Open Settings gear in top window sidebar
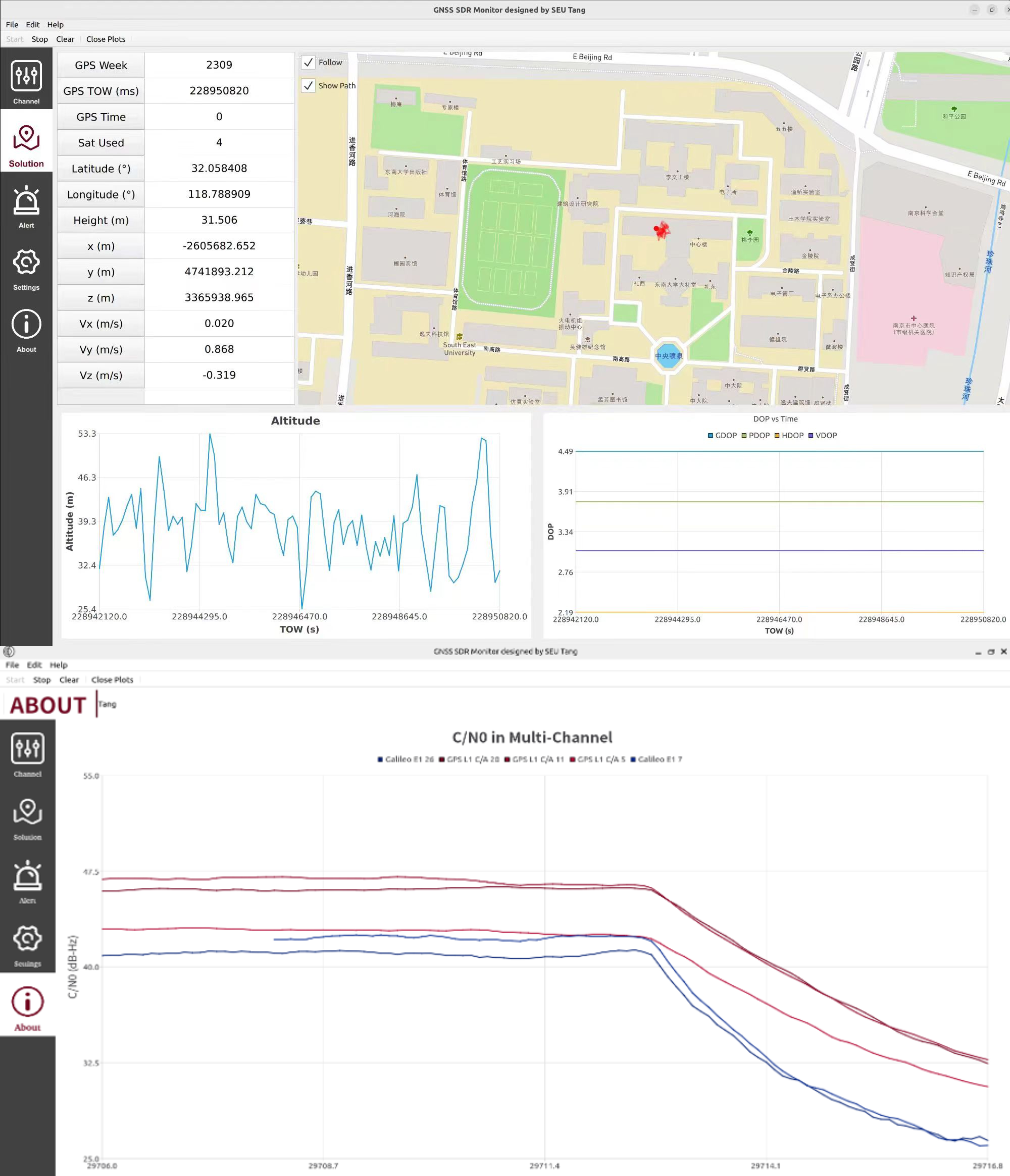This screenshot has width=1010, height=1176. (26, 269)
